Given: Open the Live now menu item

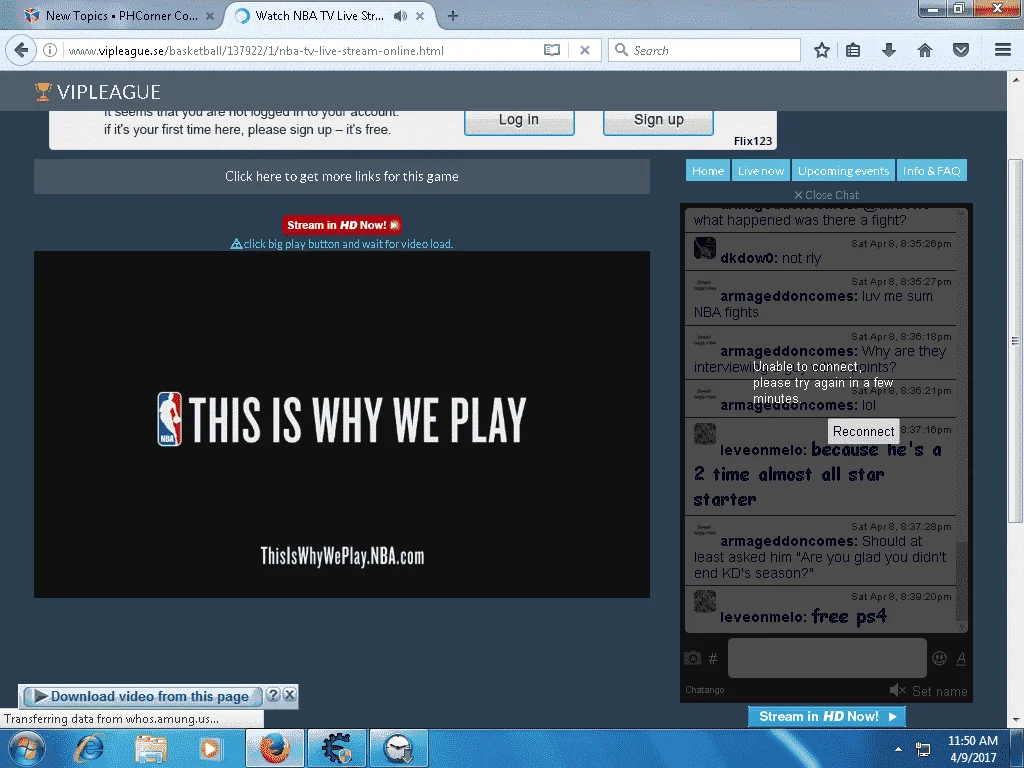Looking at the screenshot, I should pos(761,170).
